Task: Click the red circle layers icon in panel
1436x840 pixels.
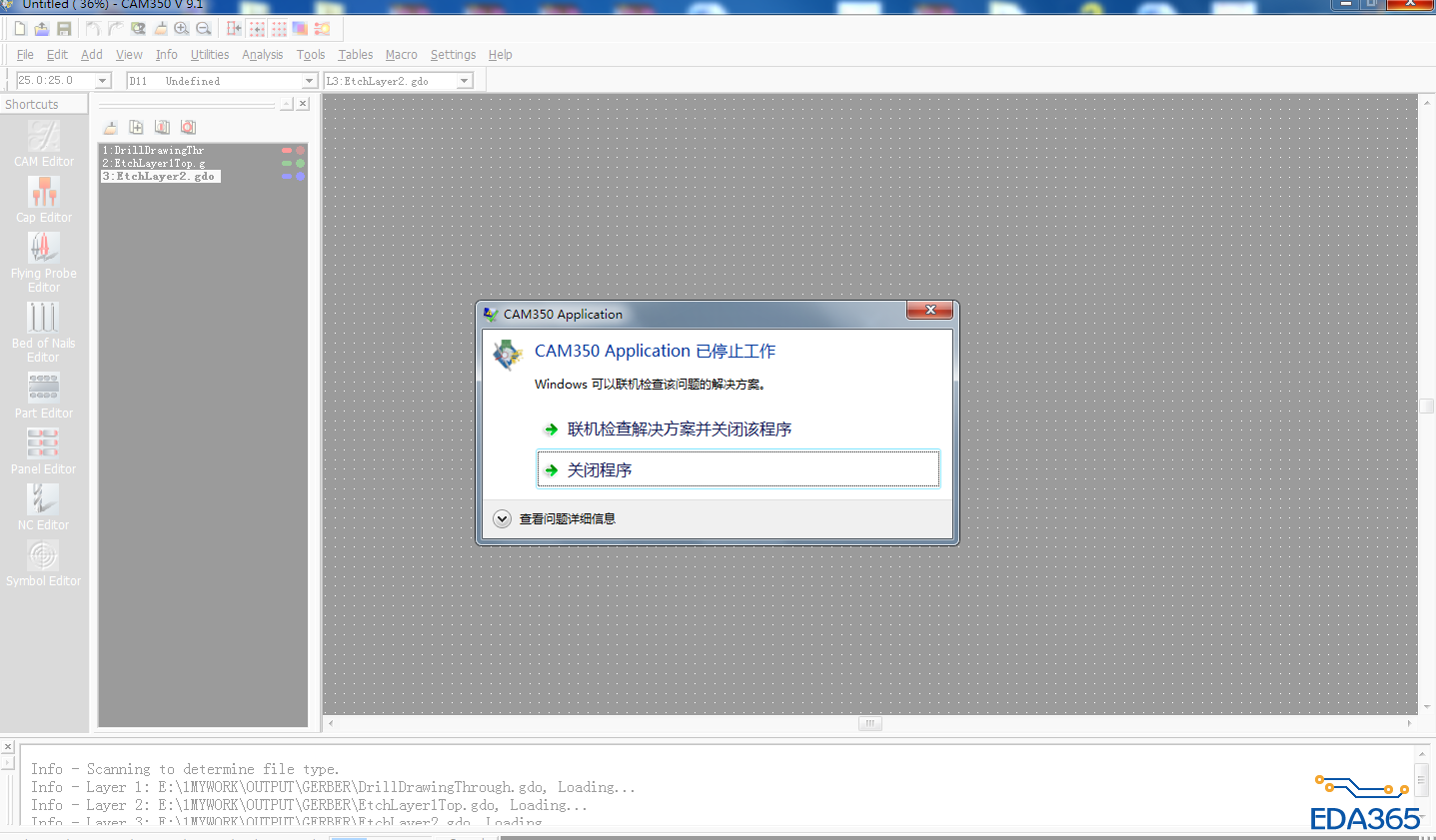Action: point(188,127)
